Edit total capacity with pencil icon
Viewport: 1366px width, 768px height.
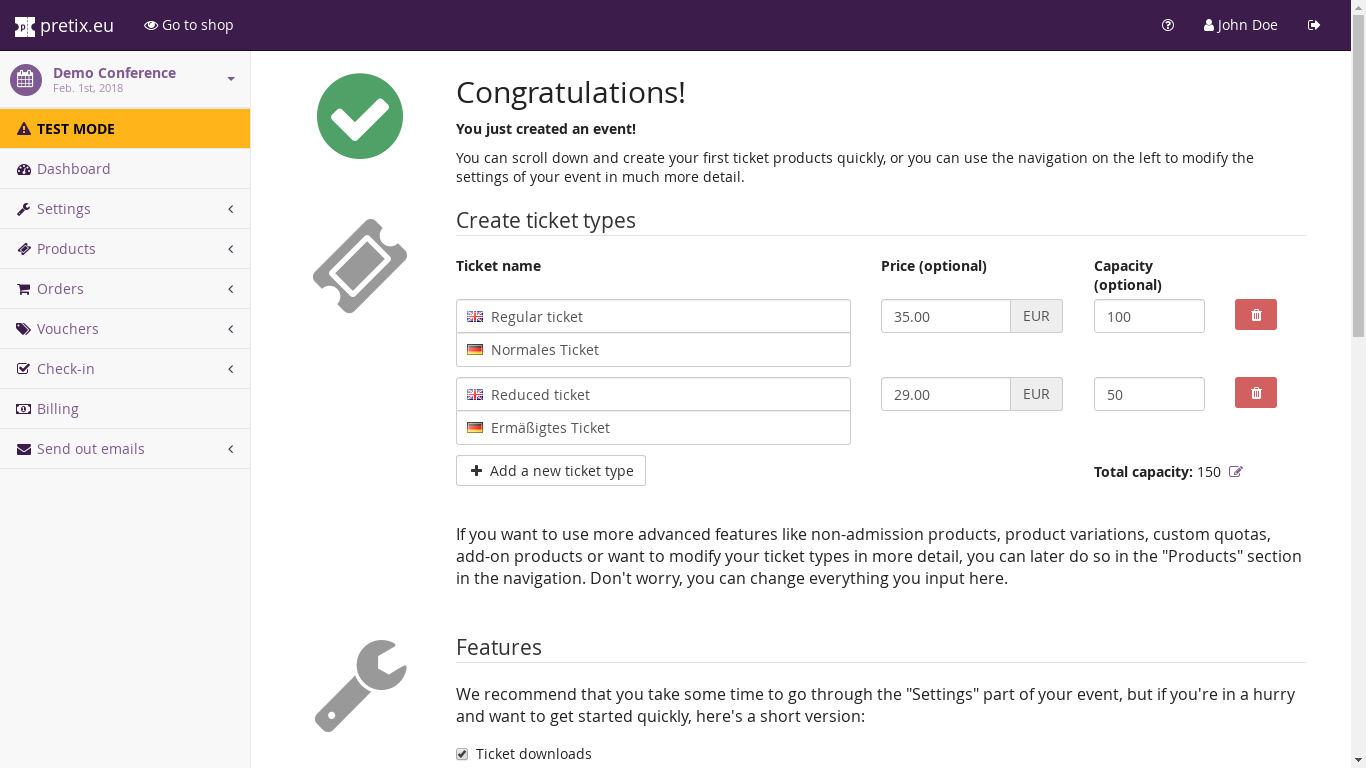click(x=1236, y=472)
